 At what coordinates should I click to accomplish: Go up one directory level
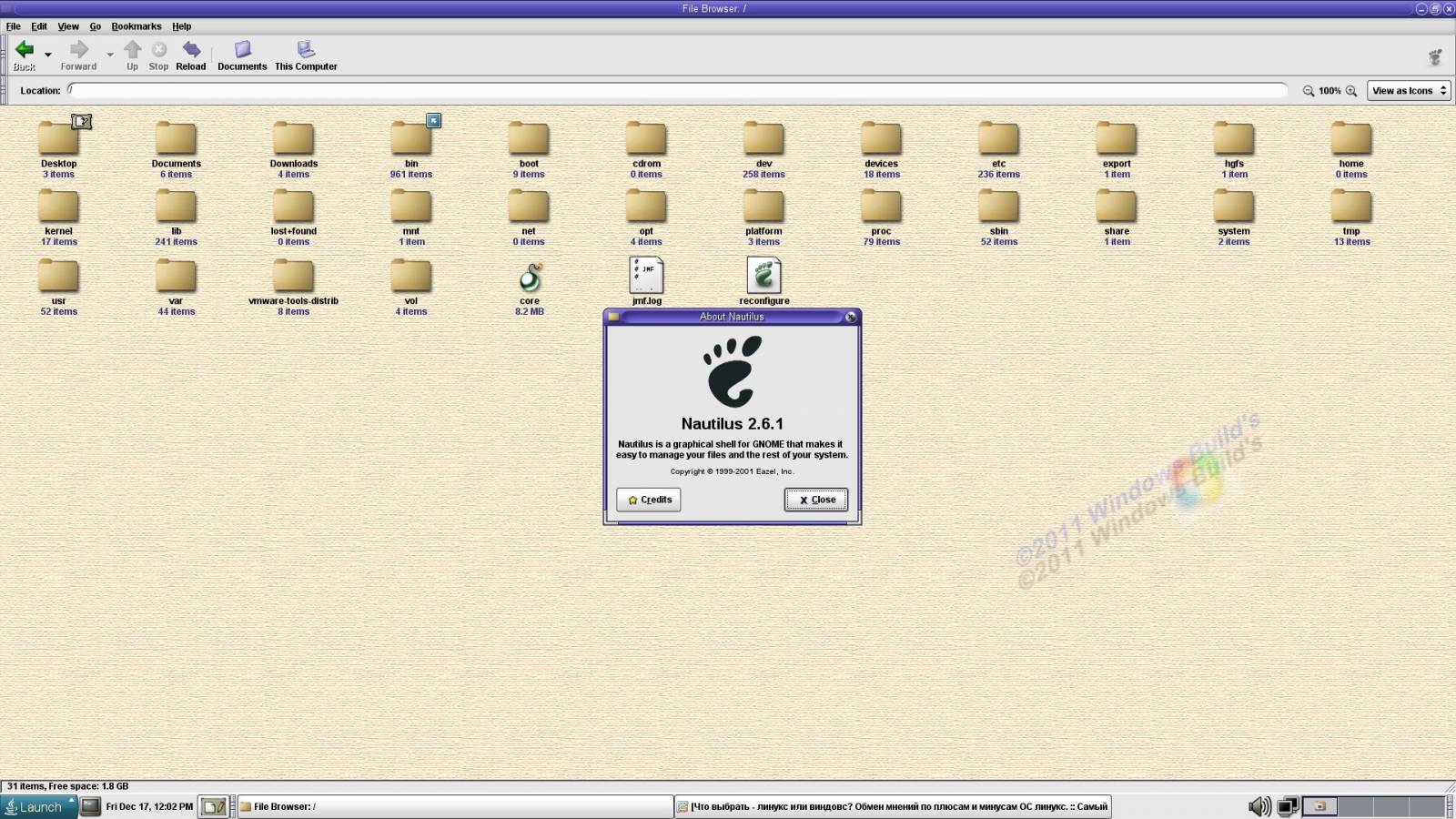pyautogui.click(x=133, y=55)
